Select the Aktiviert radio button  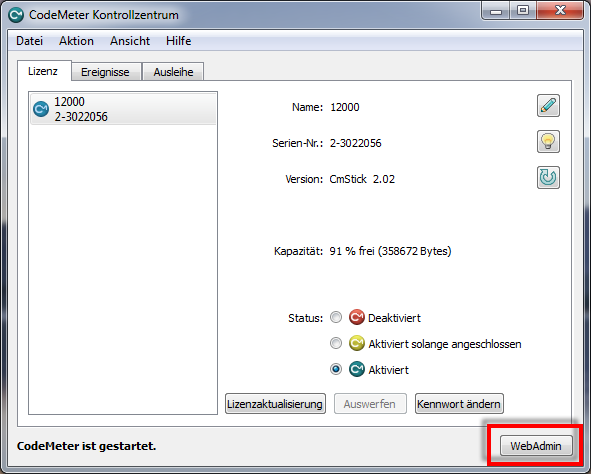[336, 369]
